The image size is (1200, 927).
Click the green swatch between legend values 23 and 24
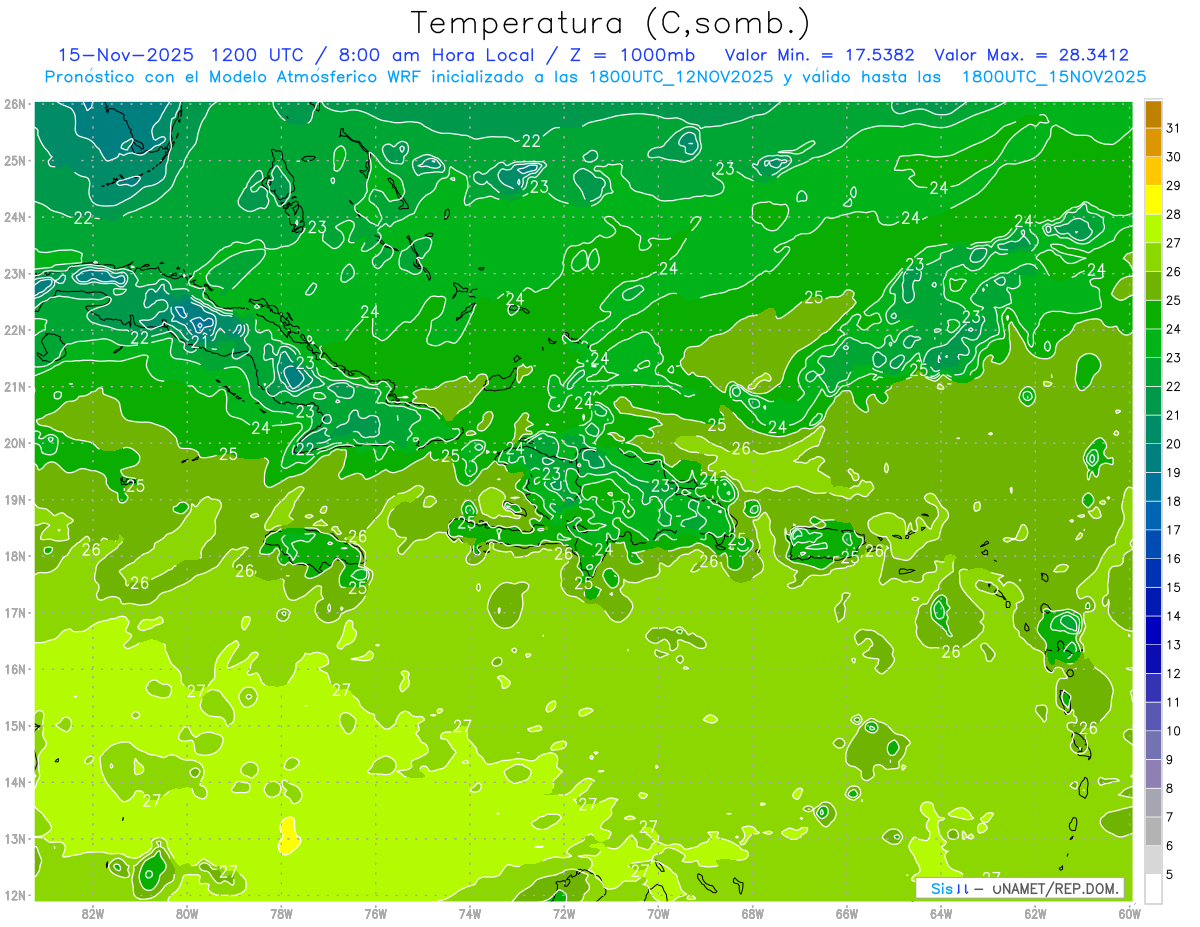(1153, 343)
